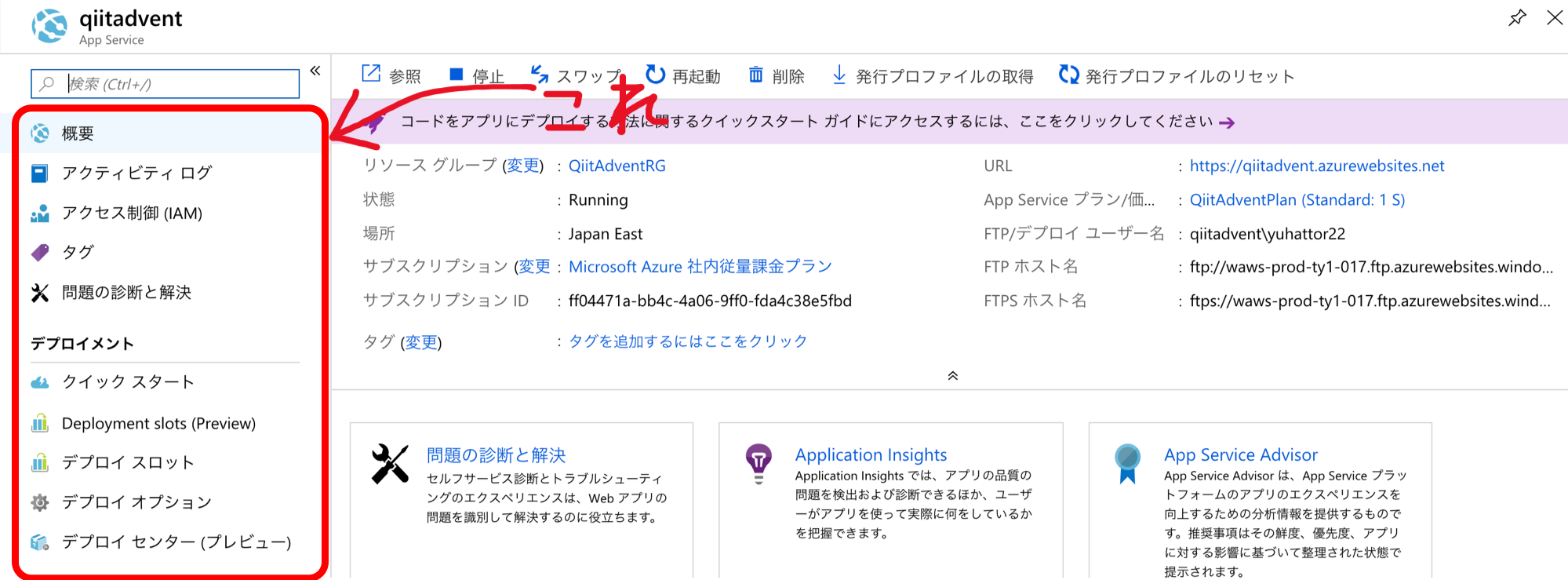Focus the 検索 (Ctrl+/) search field
This screenshot has width=1568, height=580.
click(166, 84)
